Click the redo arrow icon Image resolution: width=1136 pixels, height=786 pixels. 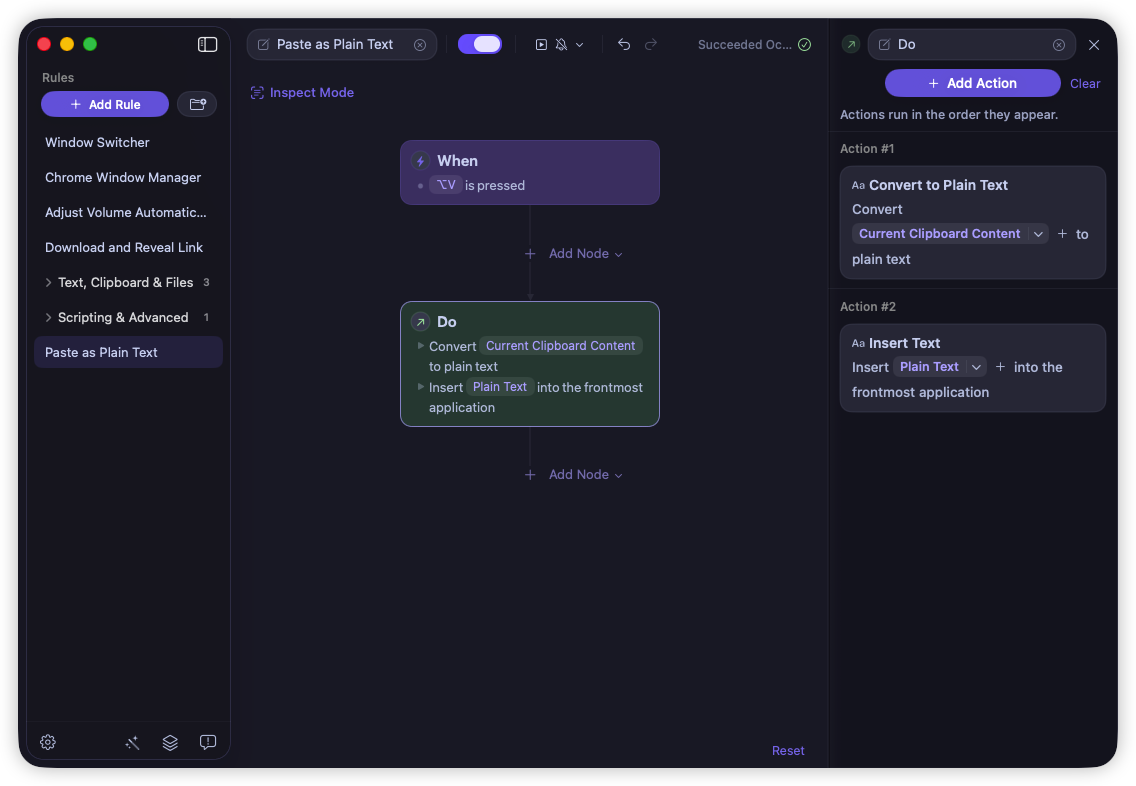pyautogui.click(x=651, y=44)
